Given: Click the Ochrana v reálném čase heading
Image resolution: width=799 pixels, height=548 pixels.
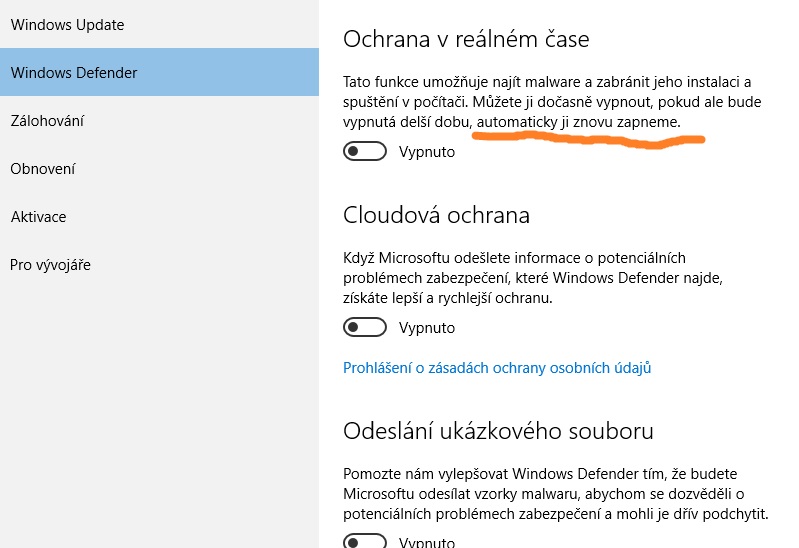Looking at the screenshot, I should 466,40.
